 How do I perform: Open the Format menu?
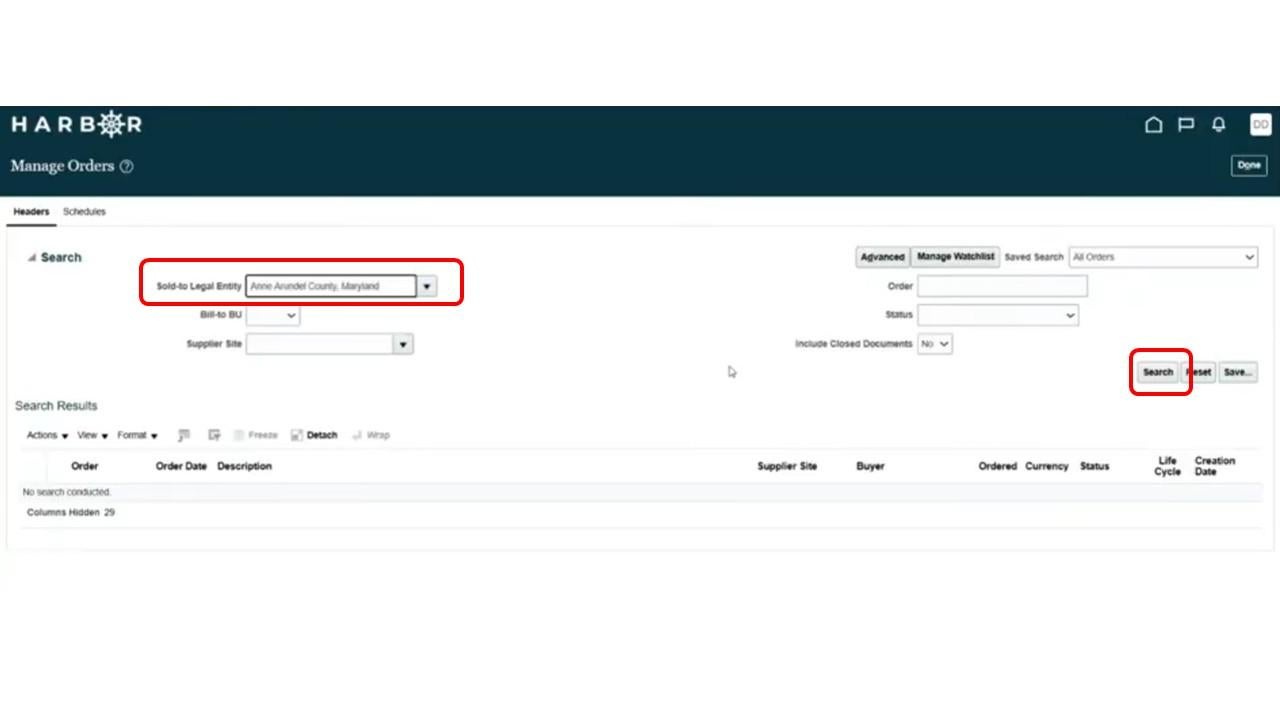coord(137,435)
